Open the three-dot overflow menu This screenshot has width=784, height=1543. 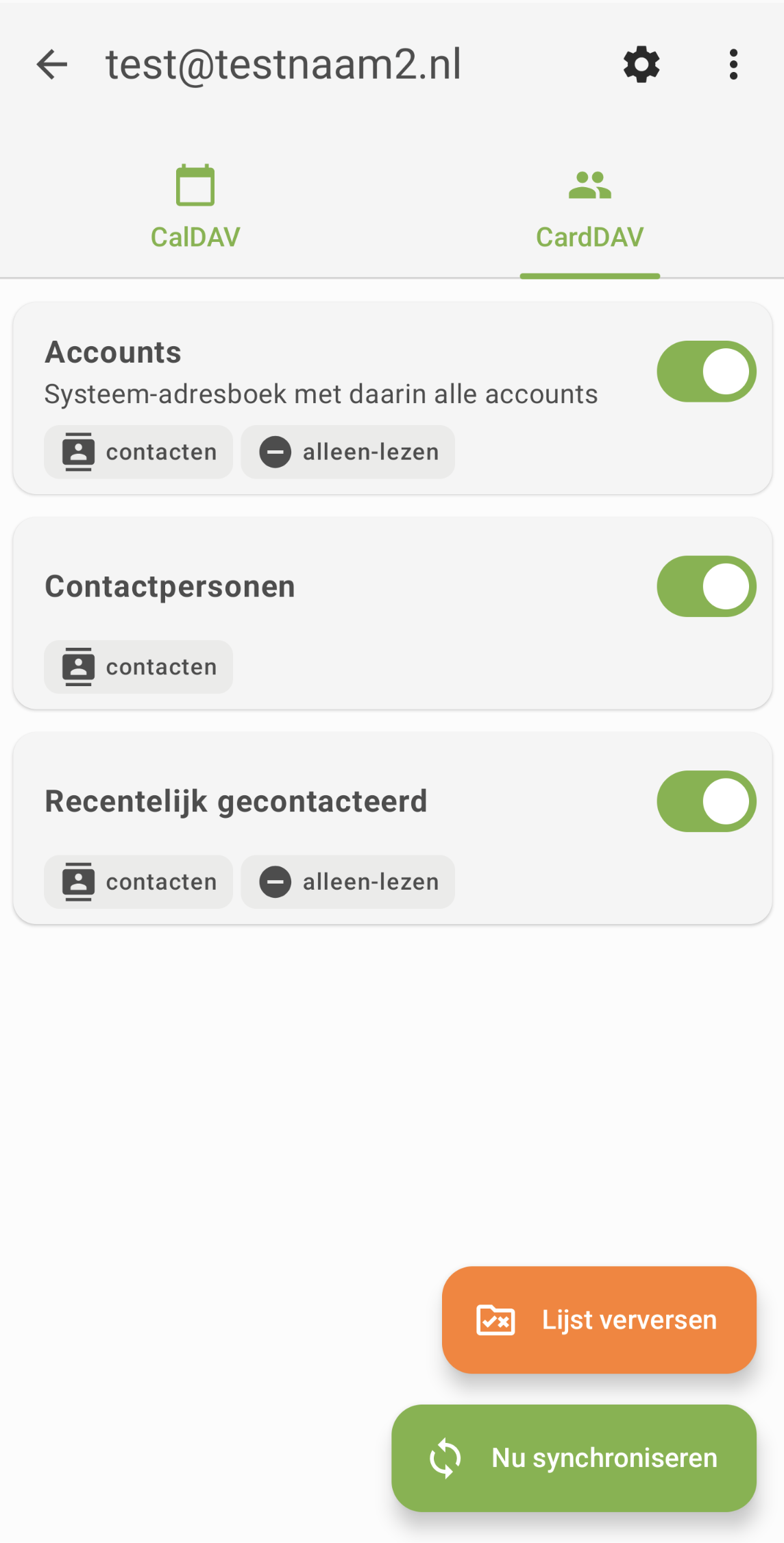(x=733, y=65)
